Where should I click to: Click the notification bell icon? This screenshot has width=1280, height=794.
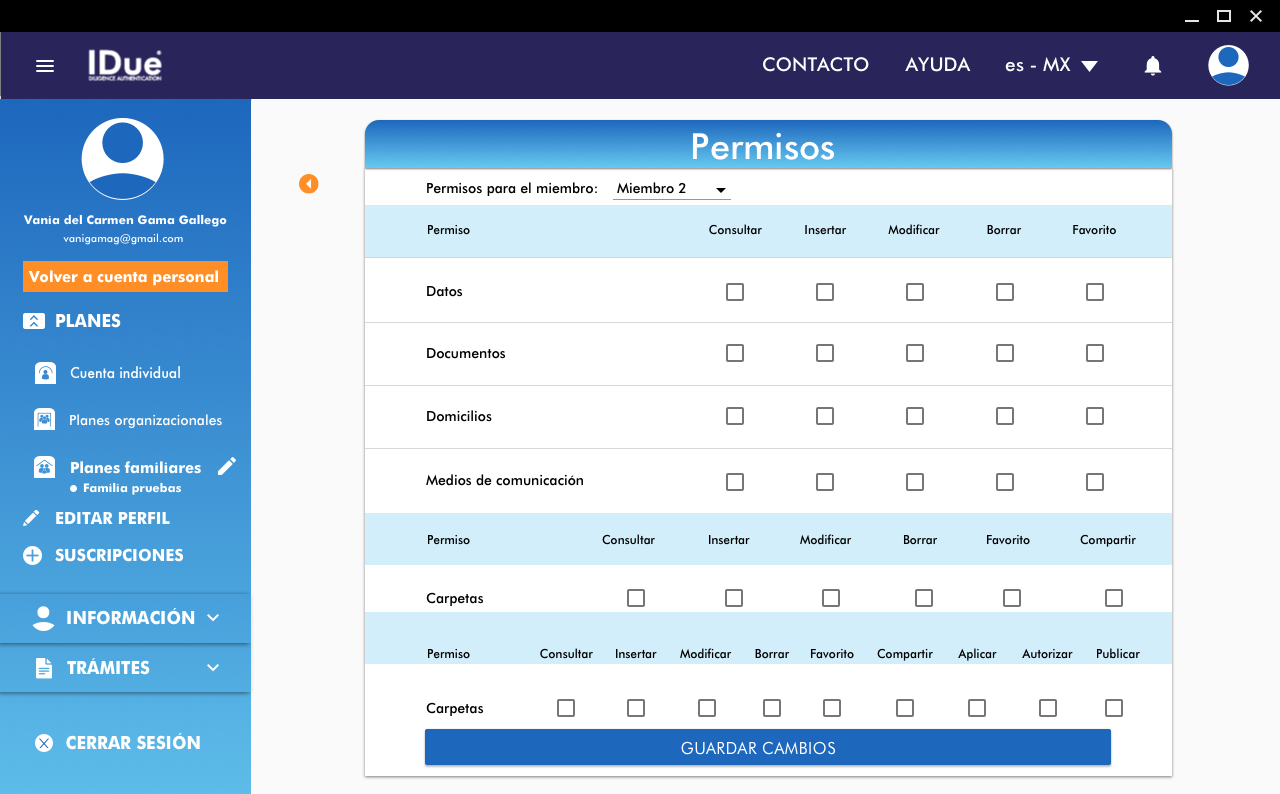(x=1152, y=66)
